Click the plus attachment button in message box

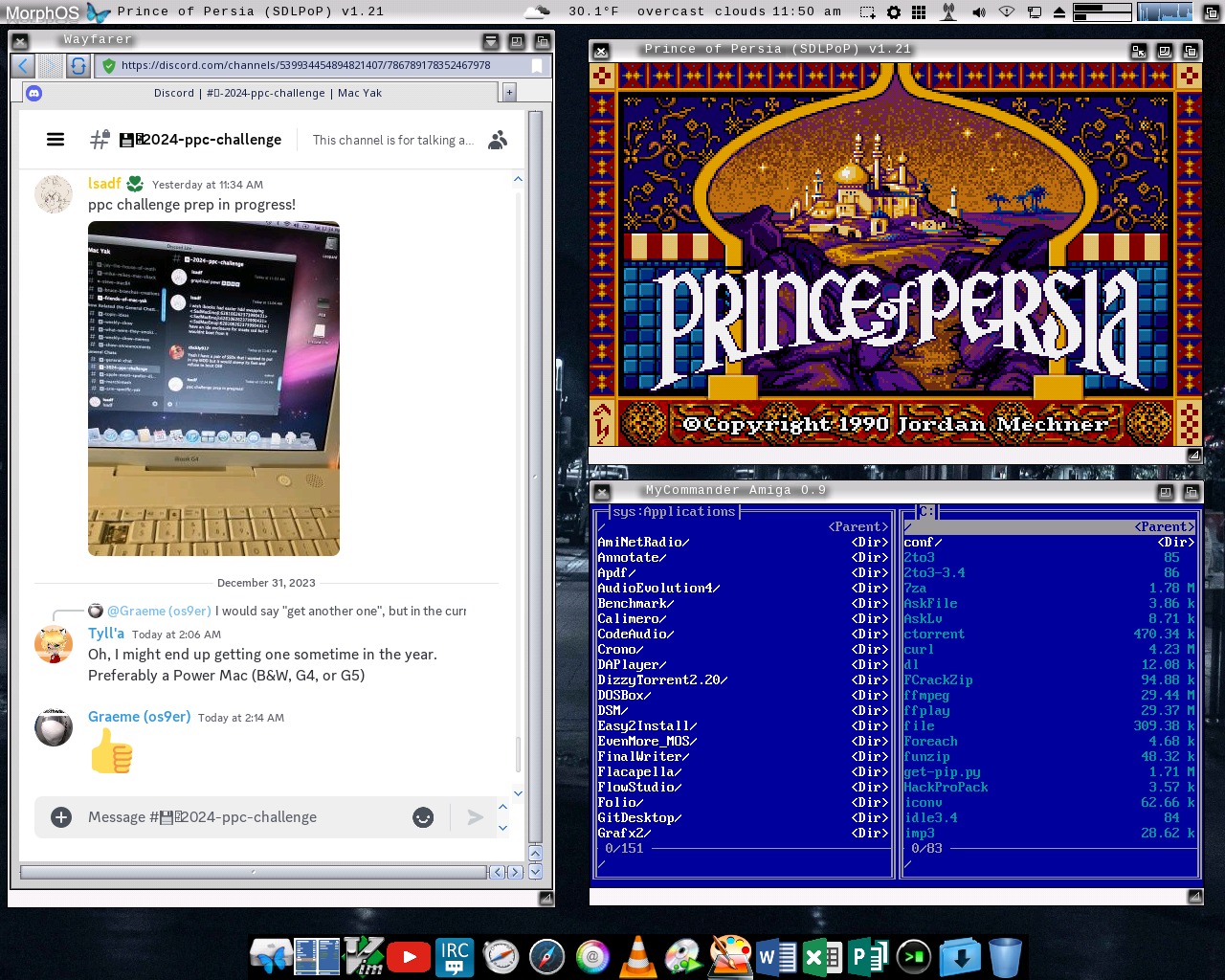[x=61, y=817]
